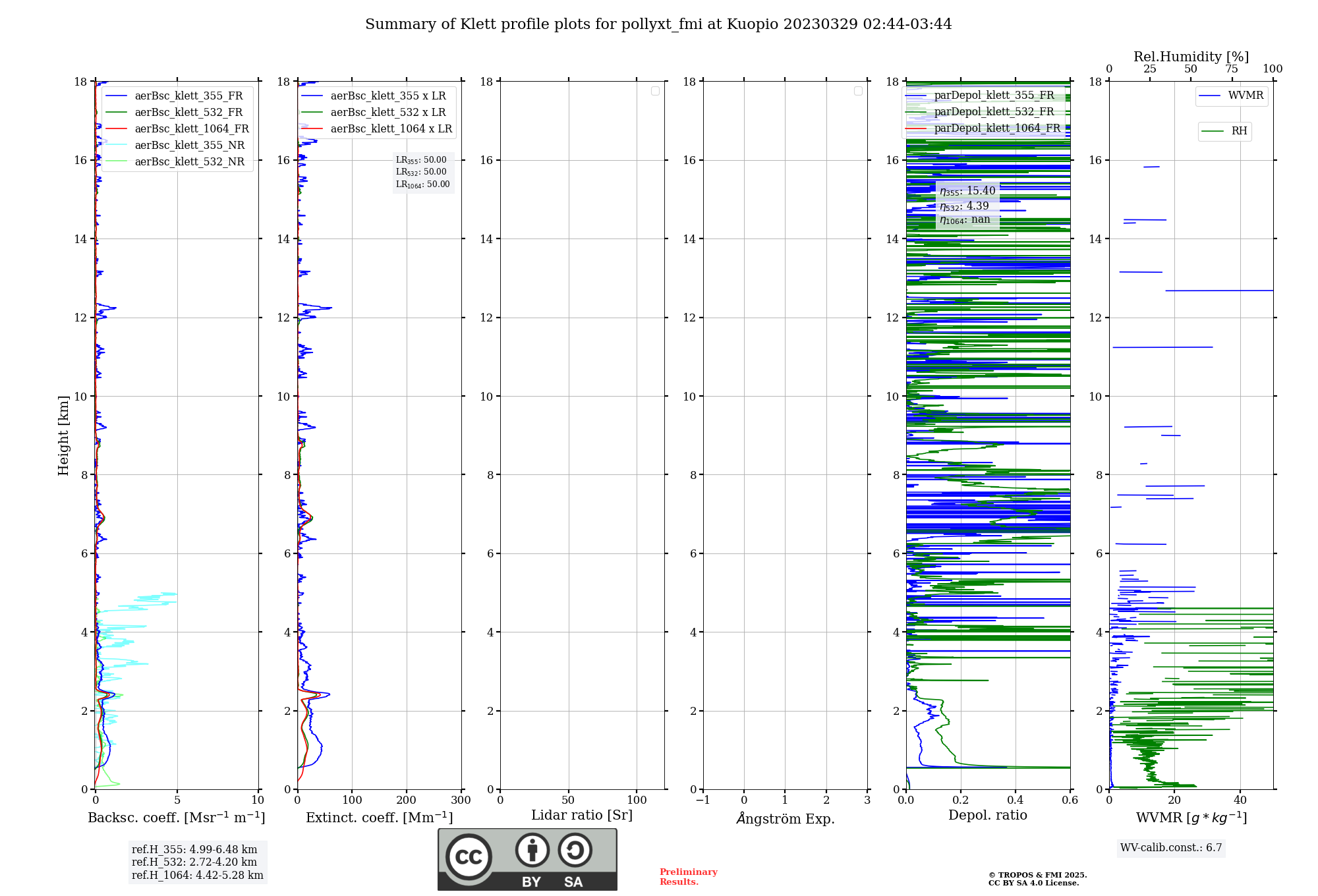This screenshot has height=896, width=1318.
Task: Select aerBsc_klett_355_NR legend entry
Action: pos(175,145)
